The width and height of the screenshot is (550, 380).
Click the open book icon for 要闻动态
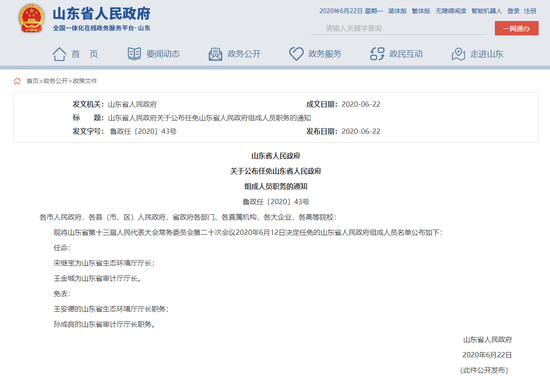134,54
